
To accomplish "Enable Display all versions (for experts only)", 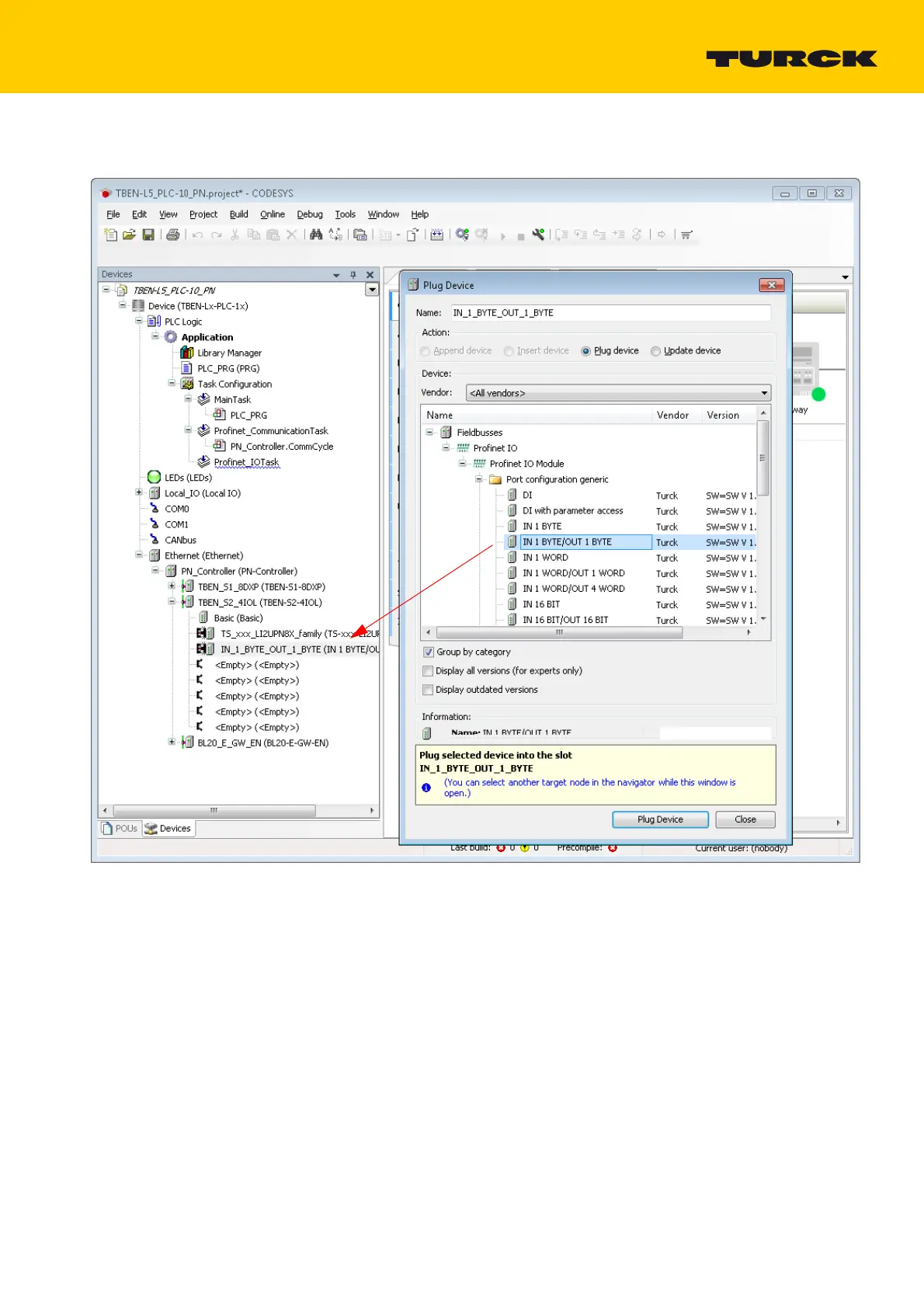I will [428, 670].
